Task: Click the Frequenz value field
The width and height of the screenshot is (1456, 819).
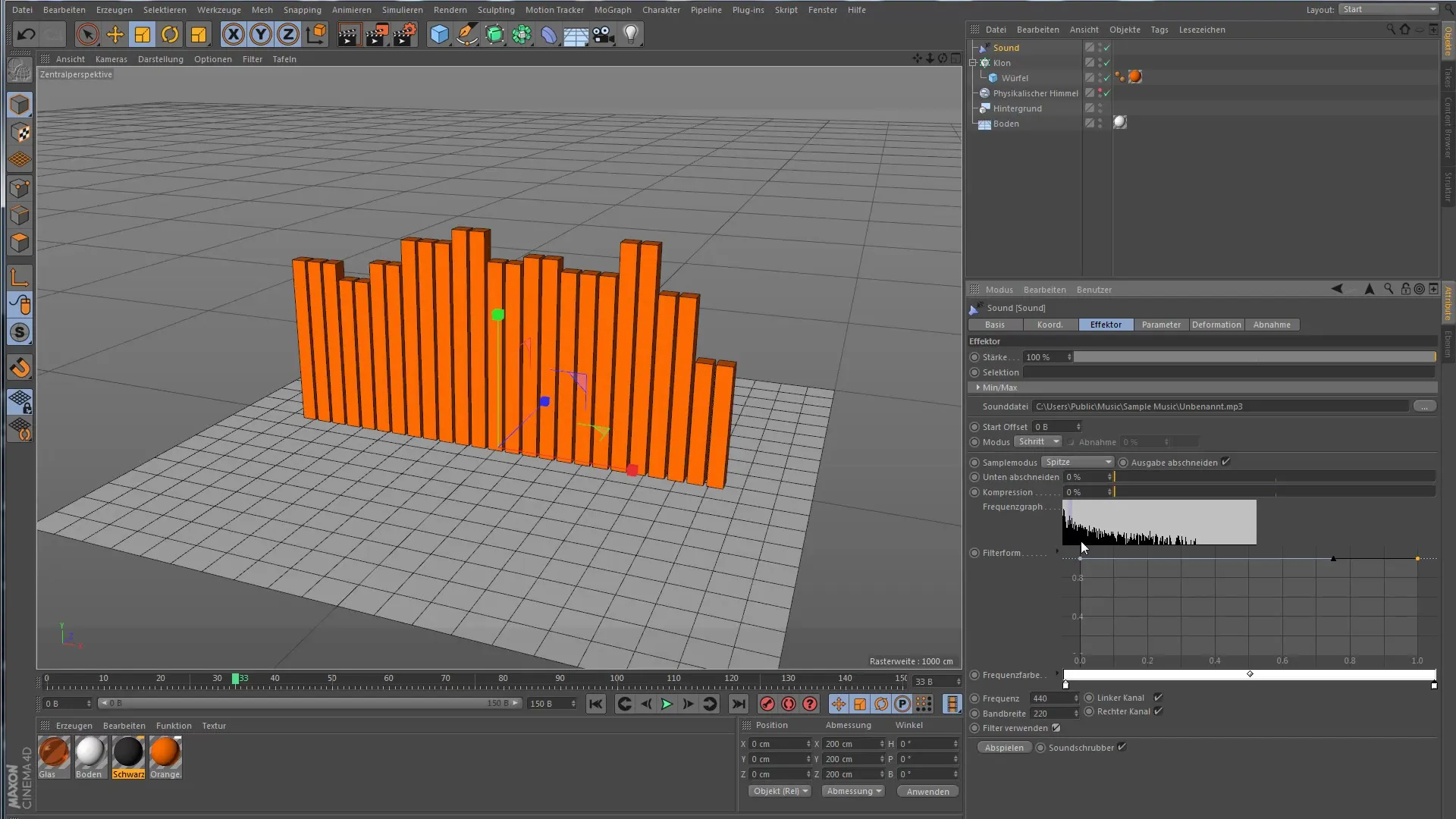Action: pyautogui.click(x=1053, y=698)
